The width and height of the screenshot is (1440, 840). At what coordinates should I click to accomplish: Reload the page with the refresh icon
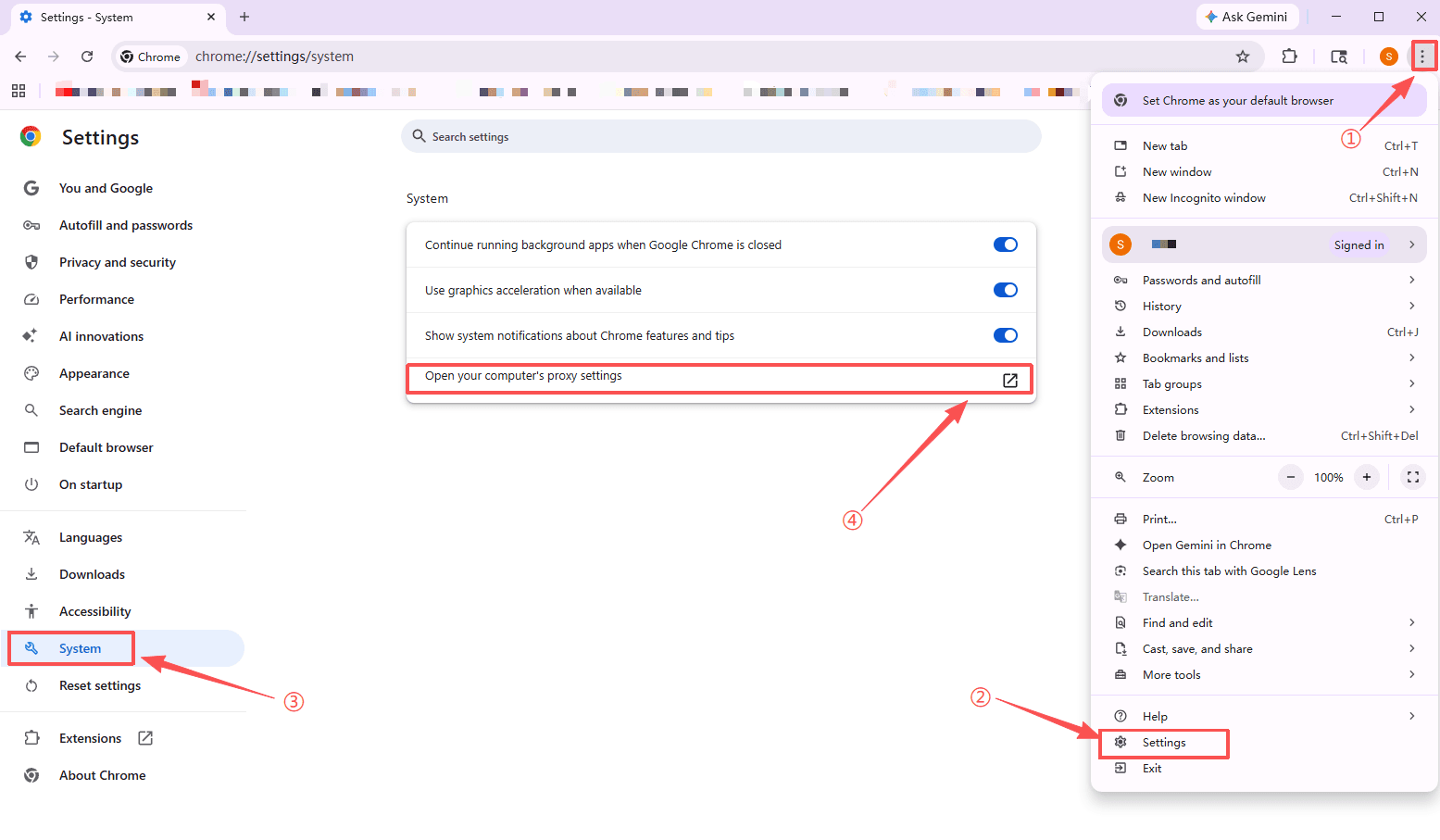tap(87, 56)
